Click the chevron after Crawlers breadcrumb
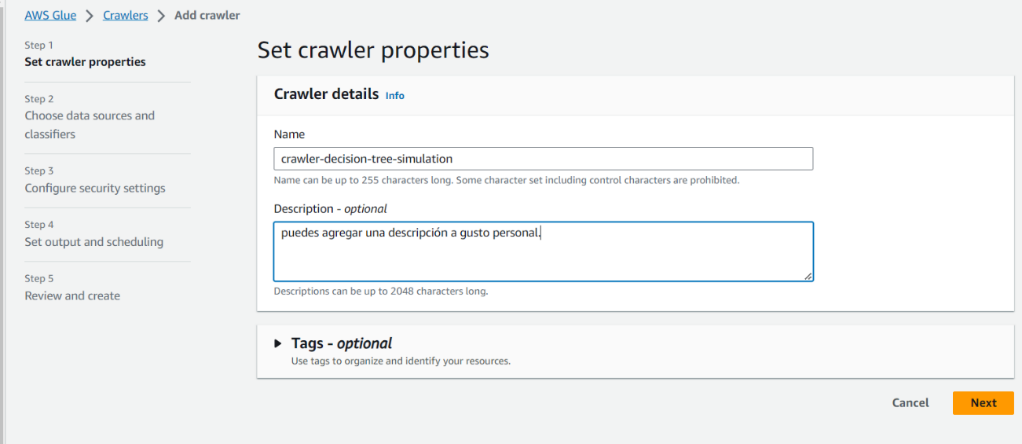 pos(161,16)
